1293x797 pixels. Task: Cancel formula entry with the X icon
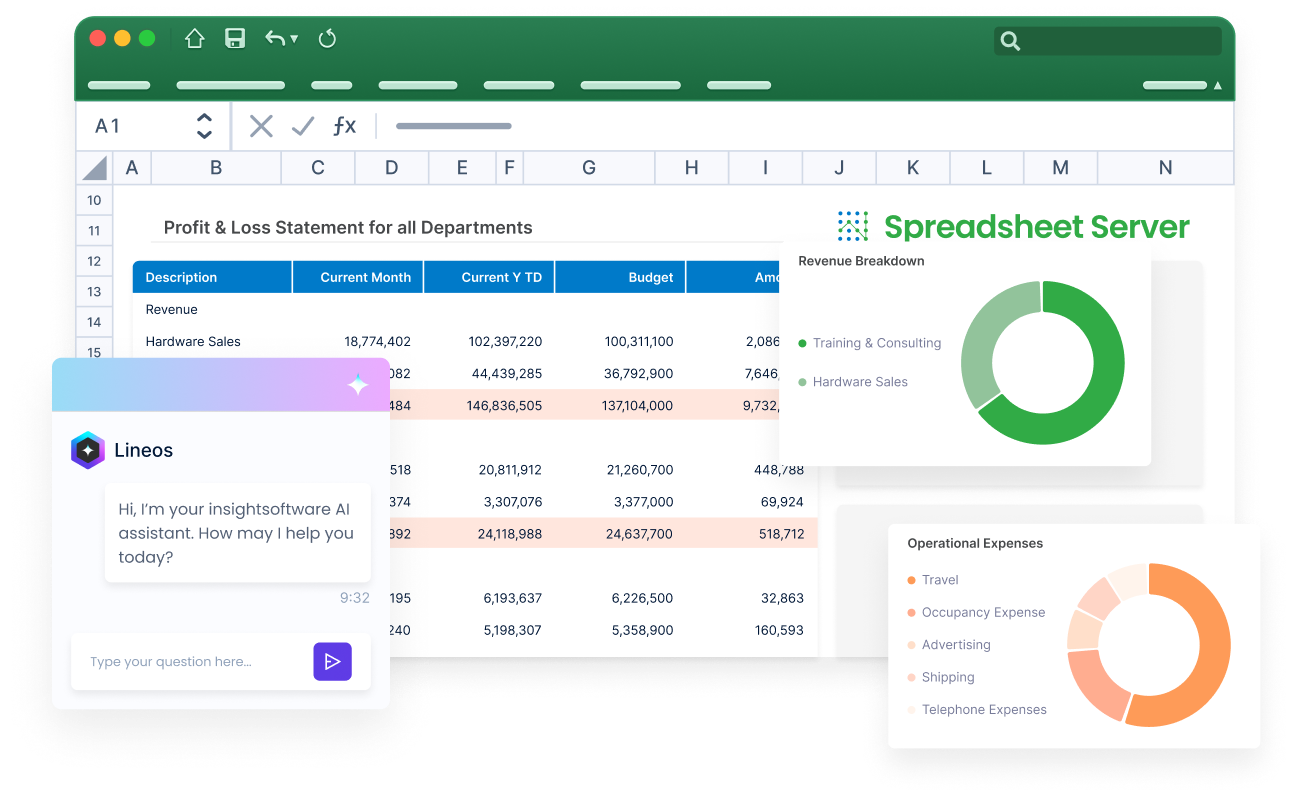point(260,126)
